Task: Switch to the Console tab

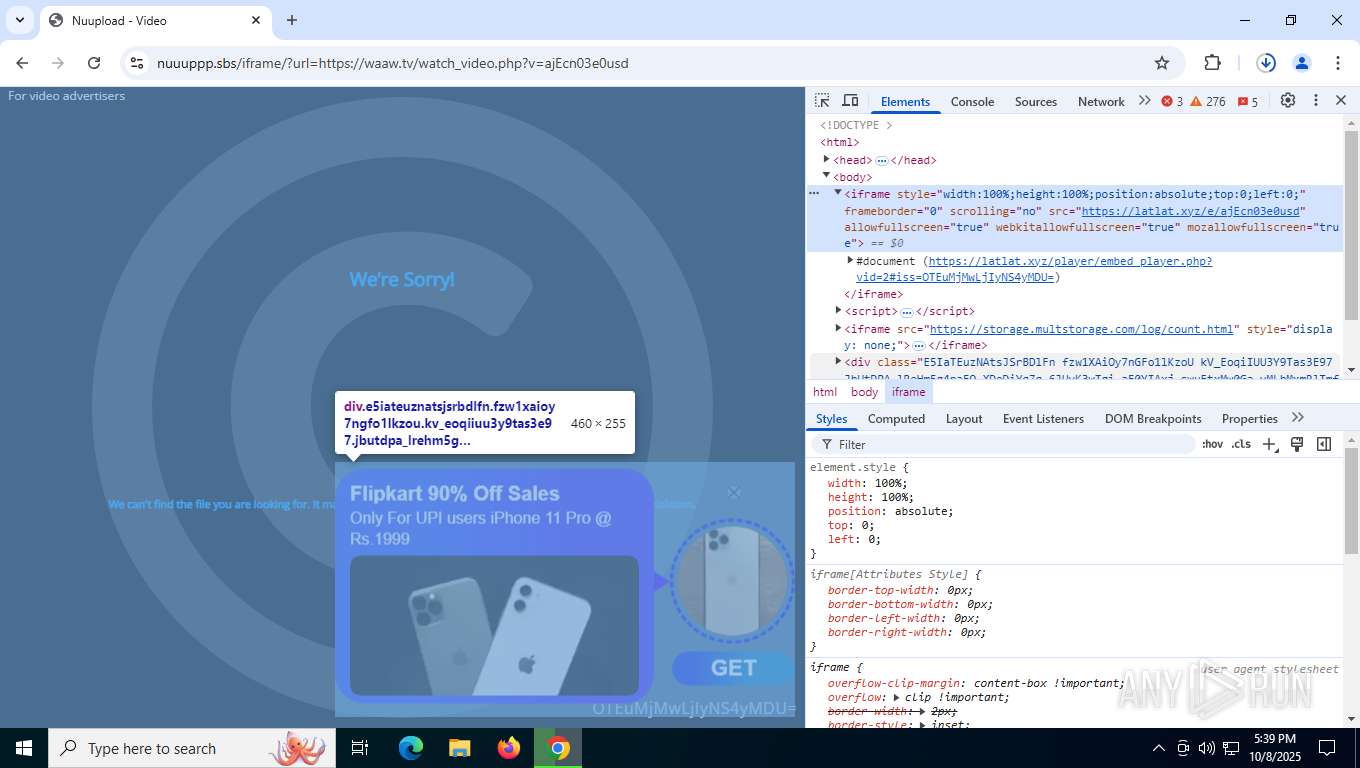Action: [972, 101]
